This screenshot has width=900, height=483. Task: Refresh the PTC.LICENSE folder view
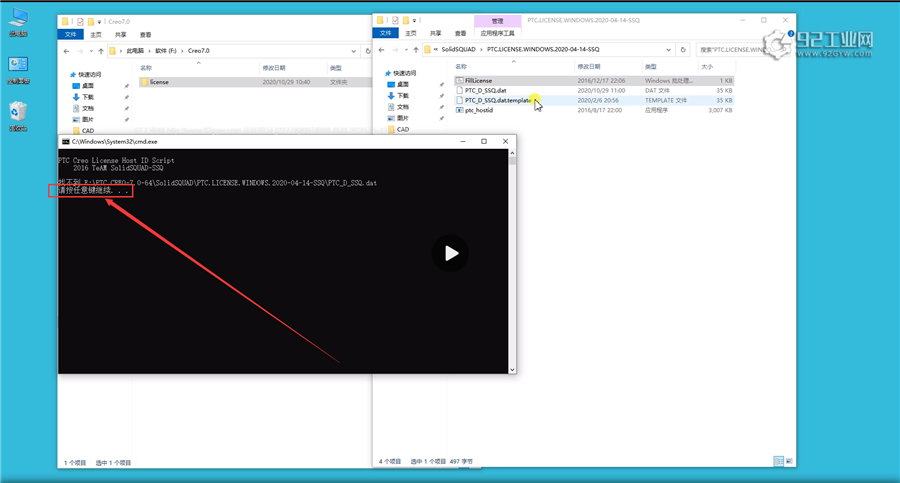coord(683,50)
